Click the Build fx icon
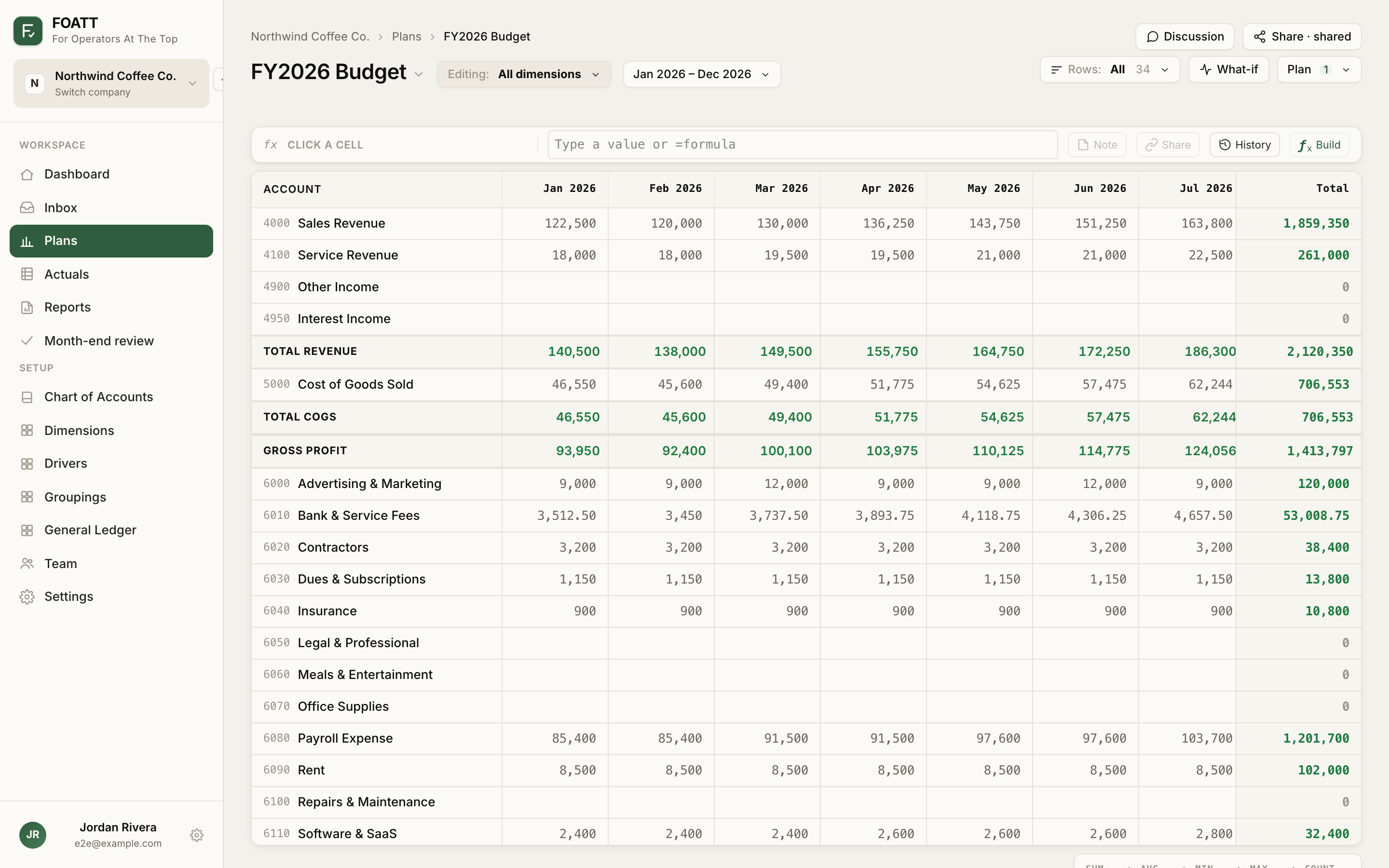The width and height of the screenshot is (1389, 868). [1305, 145]
